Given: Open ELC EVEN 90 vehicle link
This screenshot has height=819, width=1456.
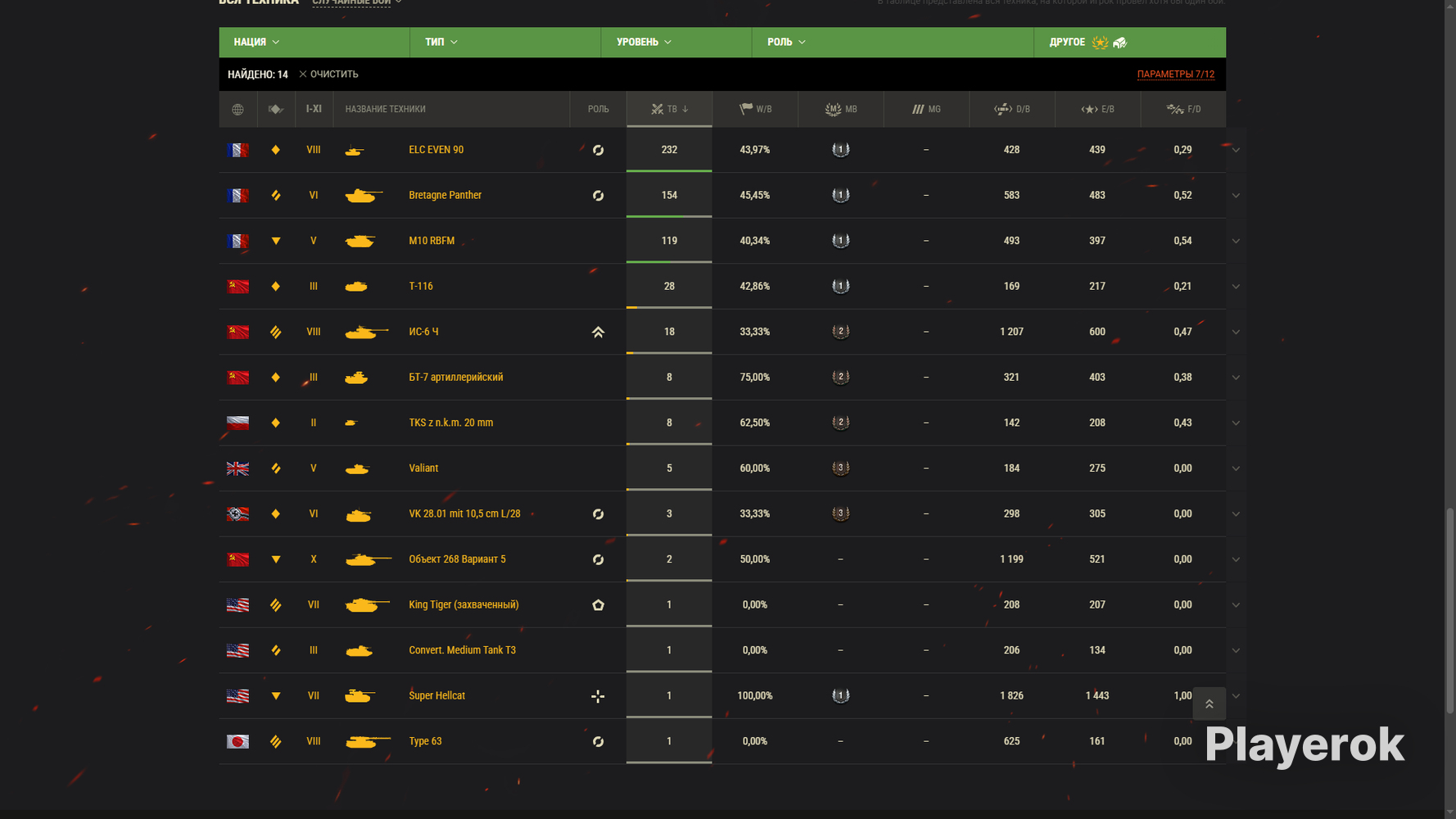Looking at the screenshot, I should pyautogui.click(x=436, y=150).
